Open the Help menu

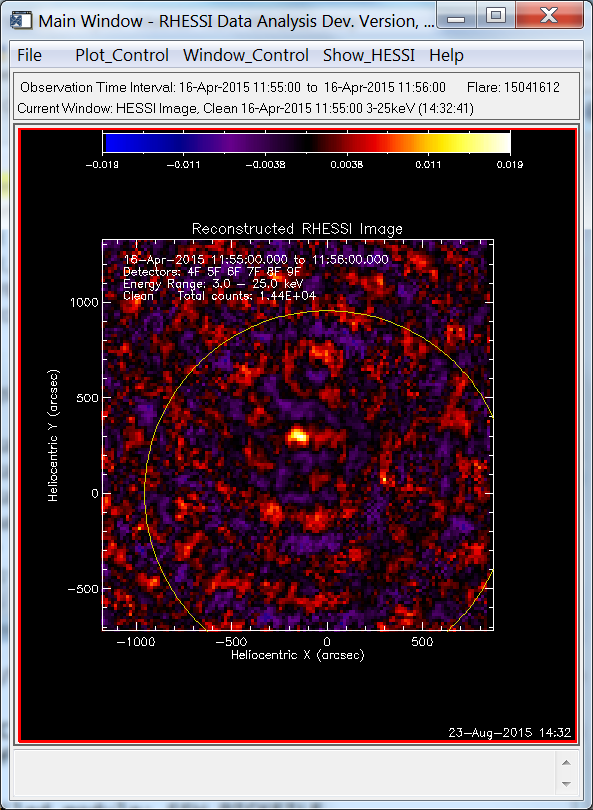pos(446,55)
